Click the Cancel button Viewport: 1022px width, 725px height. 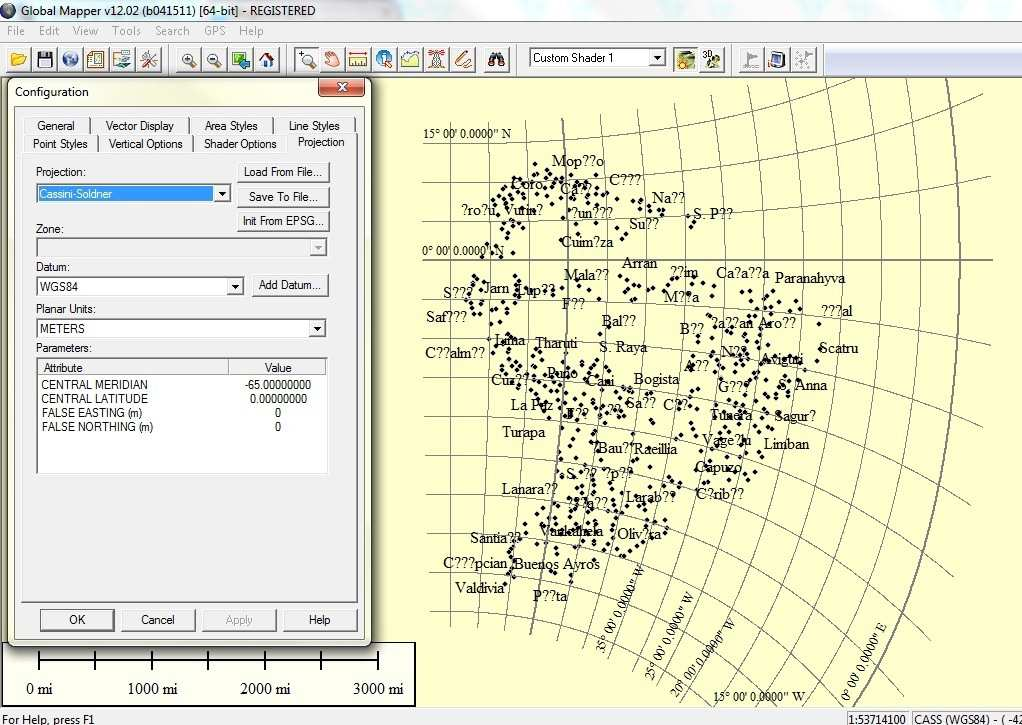click(158, 620)
